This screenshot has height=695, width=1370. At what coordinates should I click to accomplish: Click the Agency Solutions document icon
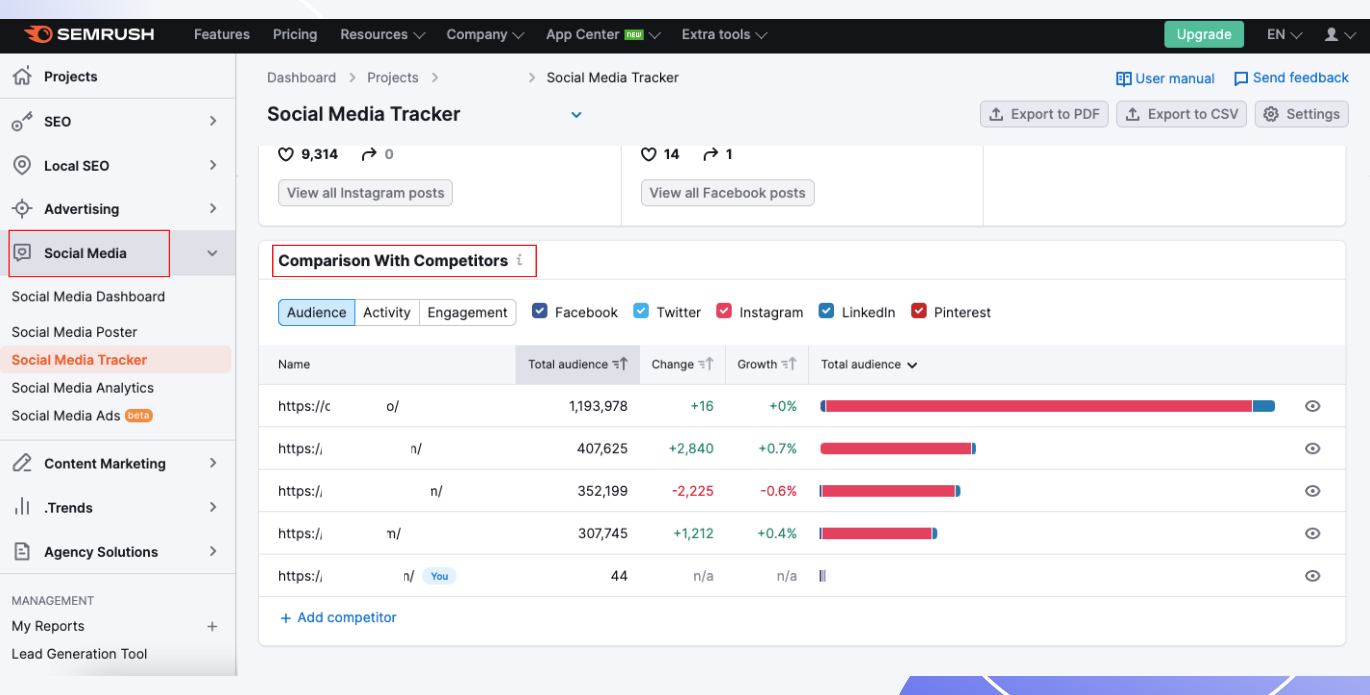(x=22, y=551)
